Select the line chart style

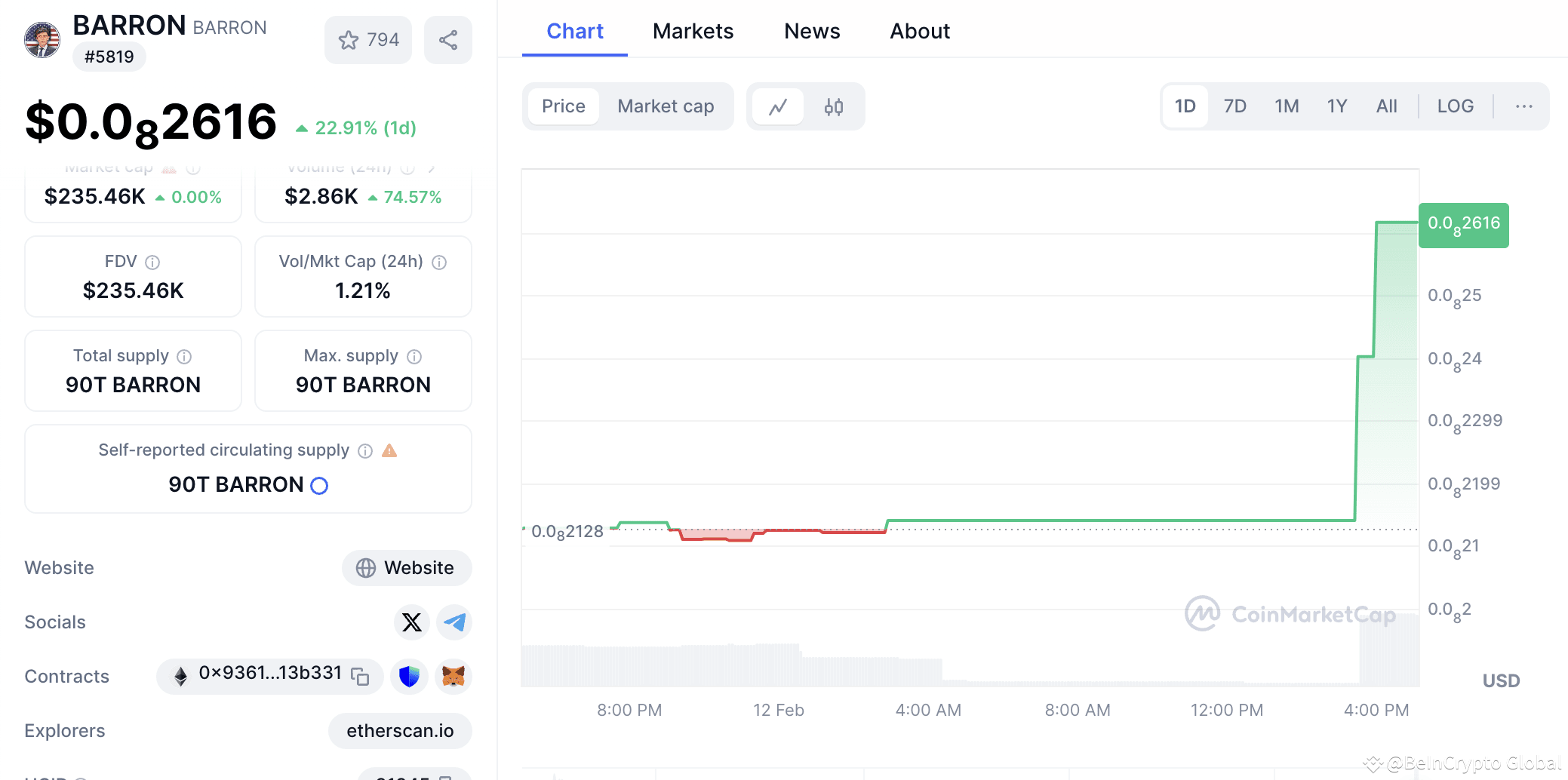(778, 106)
